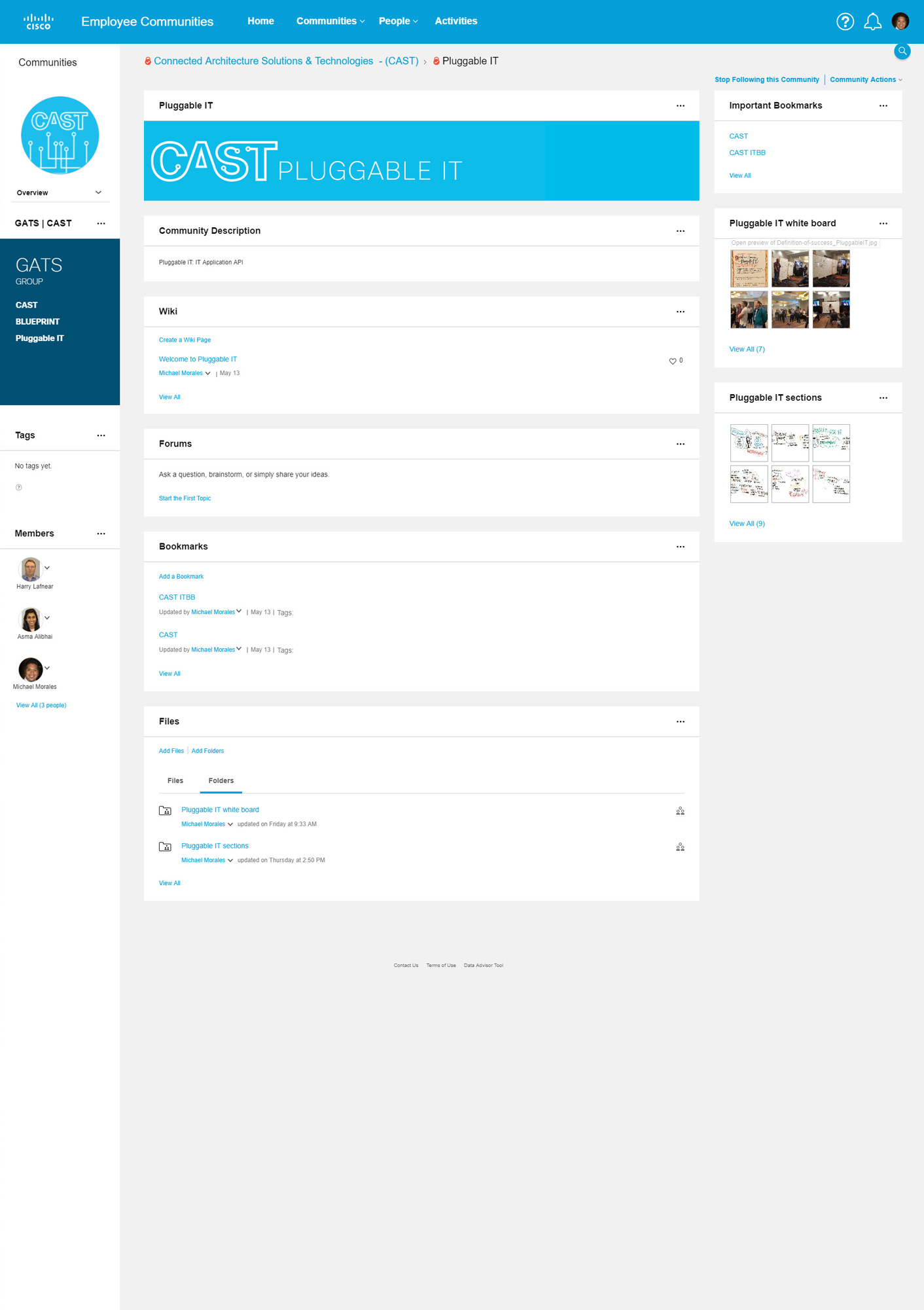Screen dimensions: 924x1310
Task: Open Community Actions dropdown
Action: pyautogui.click(x=865, y=80)
